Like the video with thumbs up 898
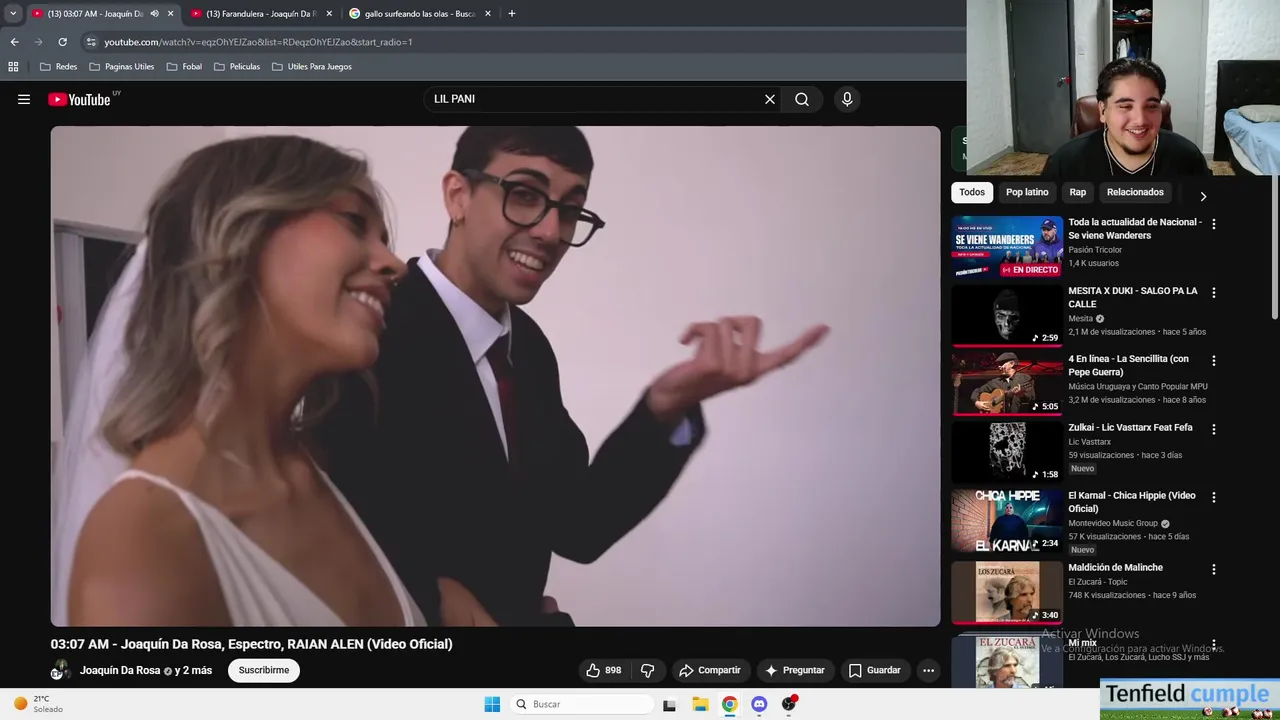Screen dimensions: 1280x720 tap(604, 670)
